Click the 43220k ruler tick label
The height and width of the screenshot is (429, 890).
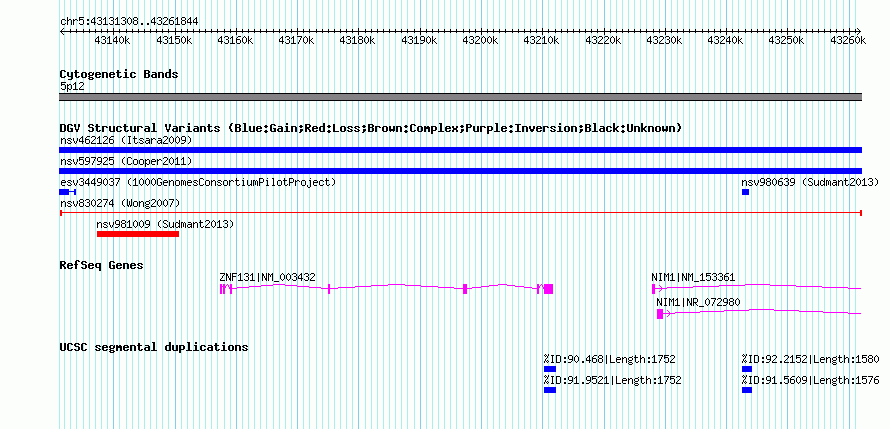click(603, 40)
